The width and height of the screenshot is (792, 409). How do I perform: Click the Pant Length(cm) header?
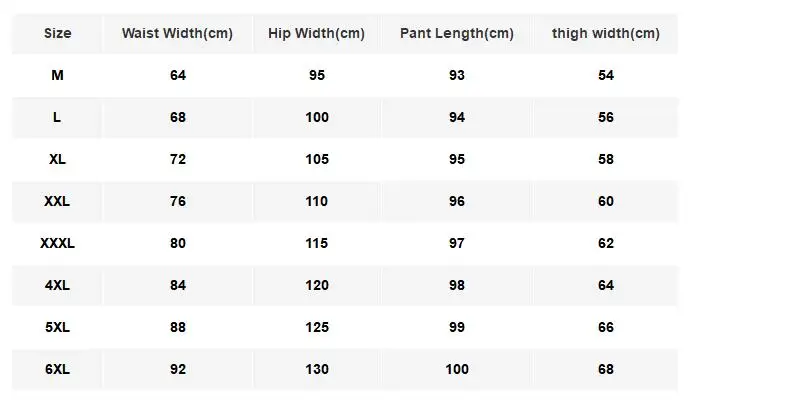point(456,33)
